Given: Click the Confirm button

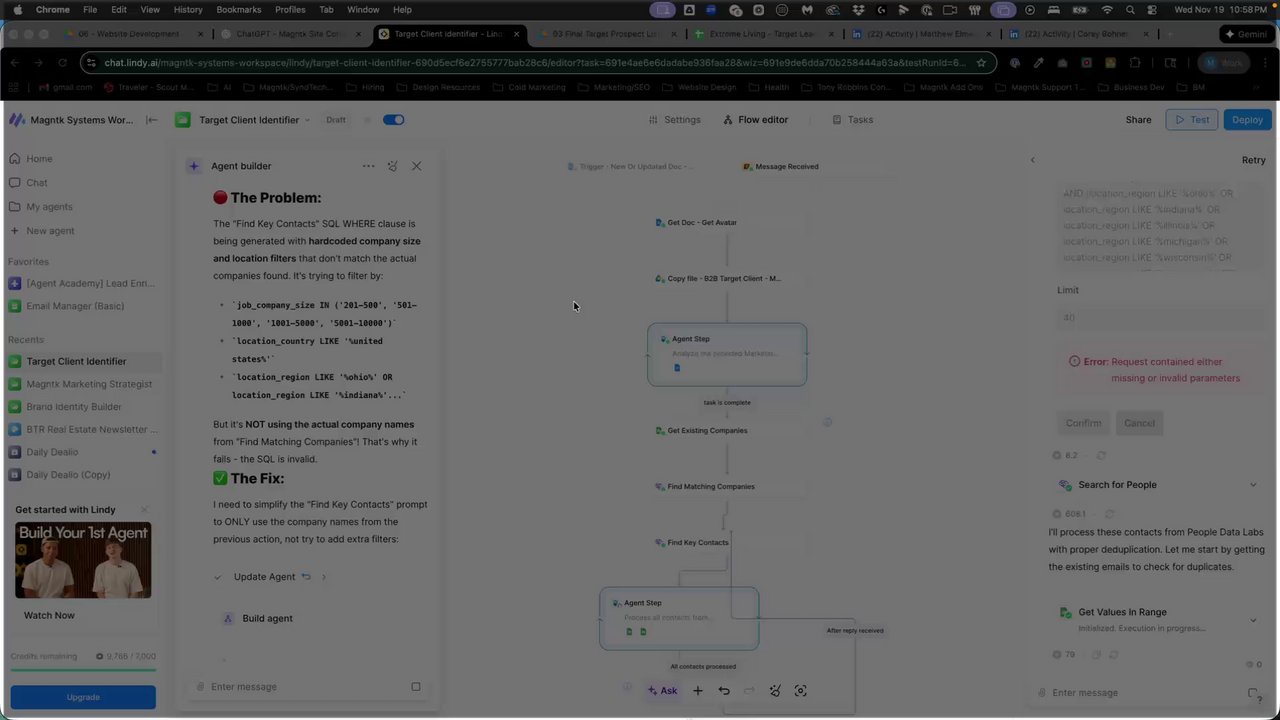Looking at the screenshot, I should [1083, 423].
